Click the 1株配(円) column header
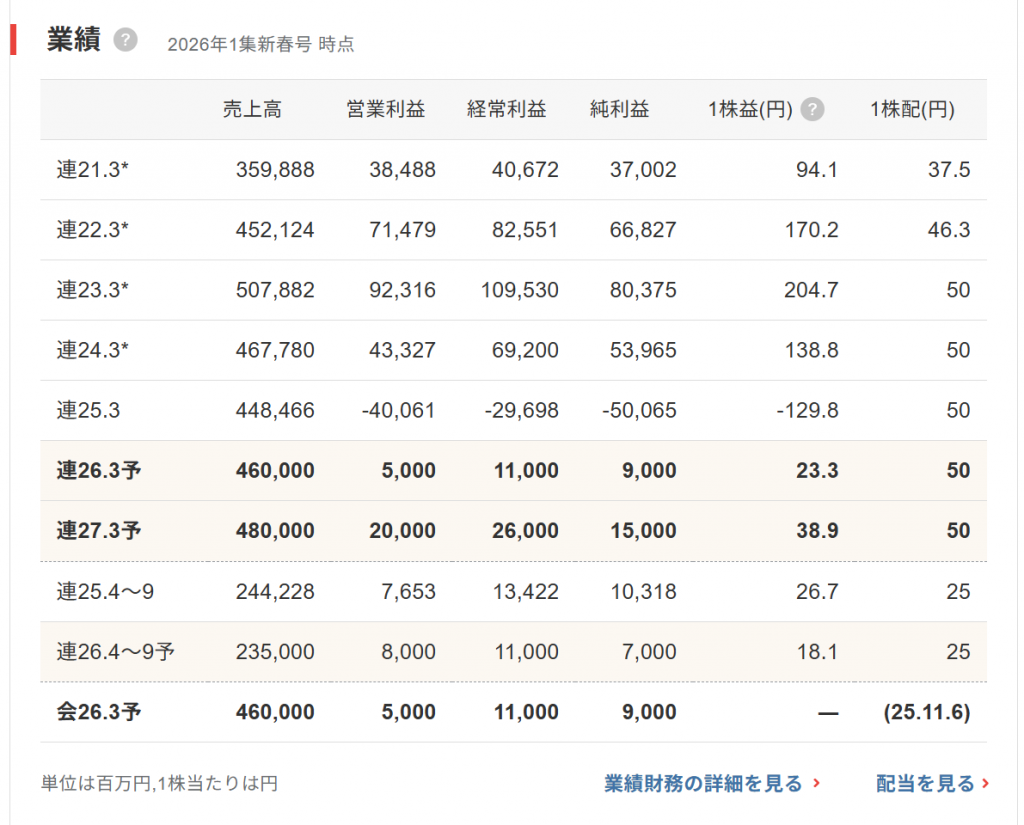This screenshot has width=1024, height=825. [912, 110]
